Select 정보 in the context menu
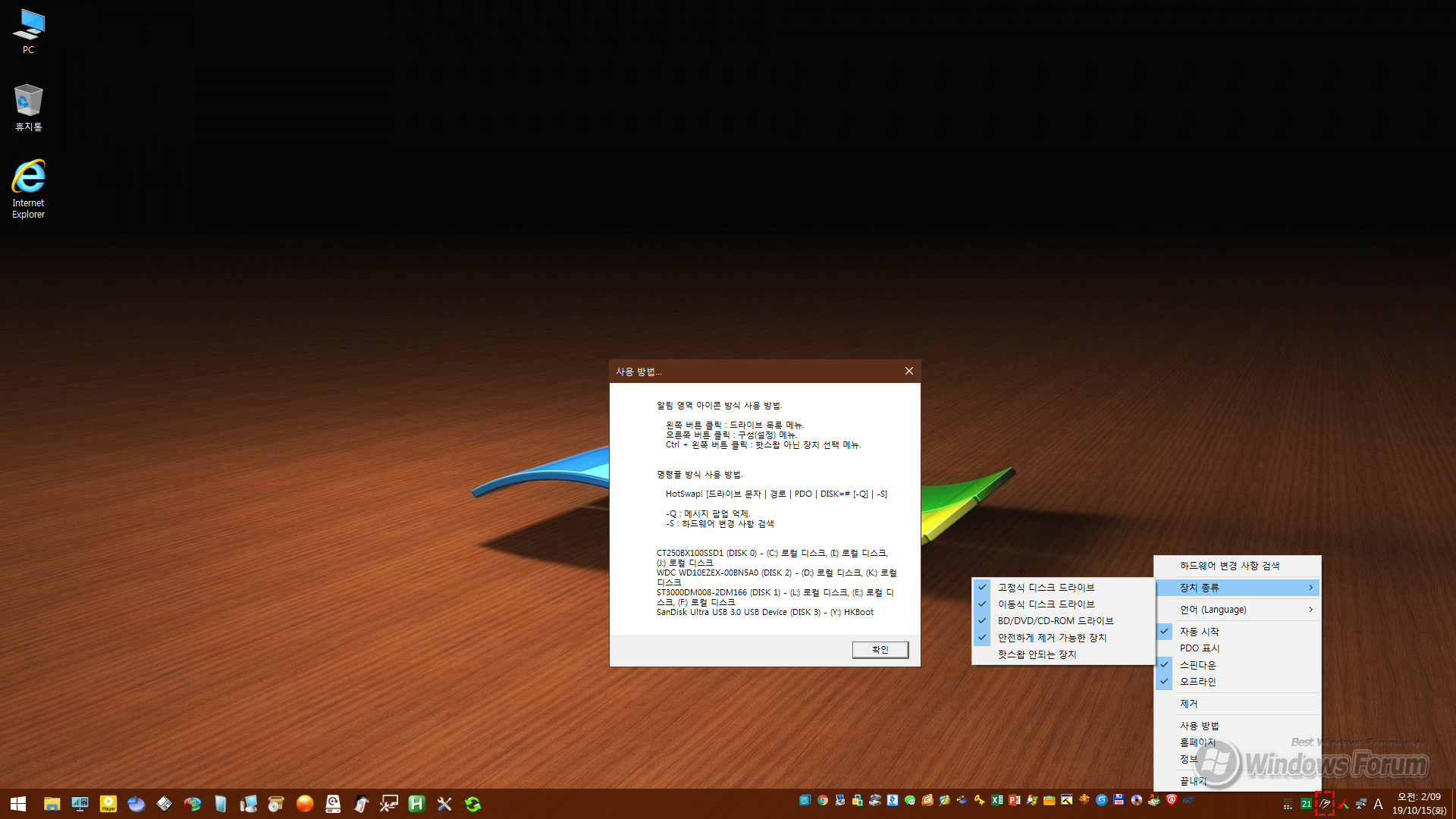The width and height of the screenshot is (1456, 819). [1238, 759]
